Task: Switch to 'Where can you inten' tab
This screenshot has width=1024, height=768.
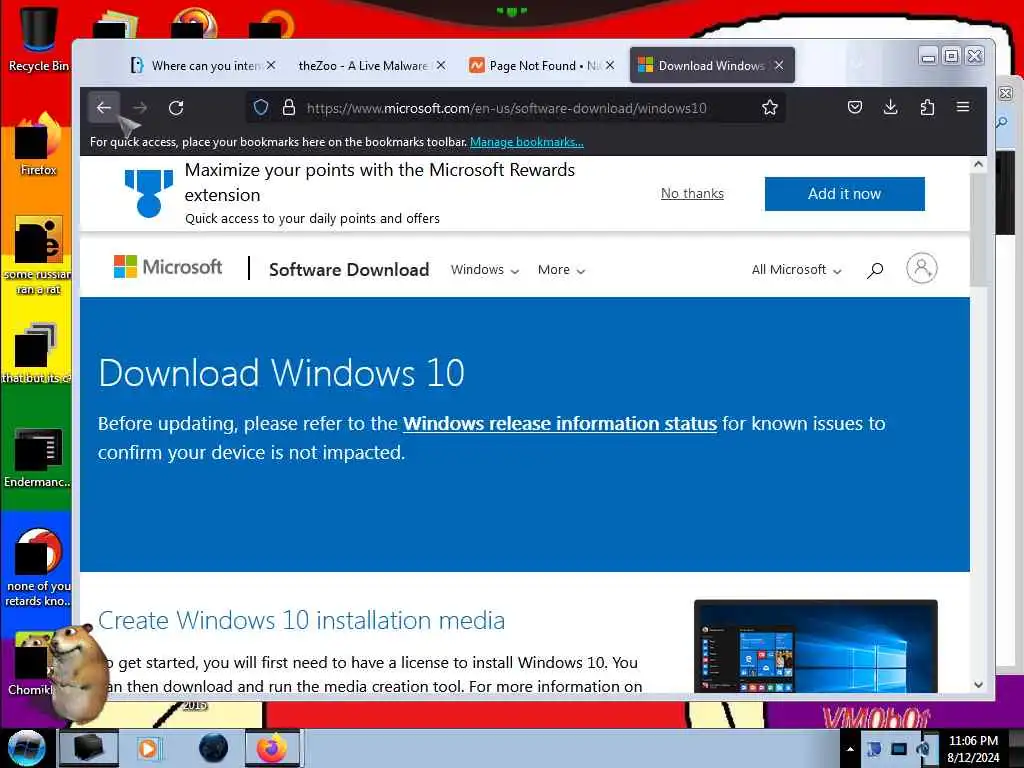Action: point(202,65)
